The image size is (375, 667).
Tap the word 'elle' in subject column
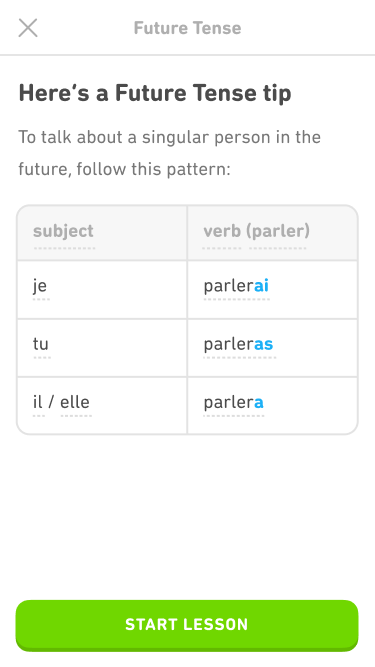[x=75, y=402]
